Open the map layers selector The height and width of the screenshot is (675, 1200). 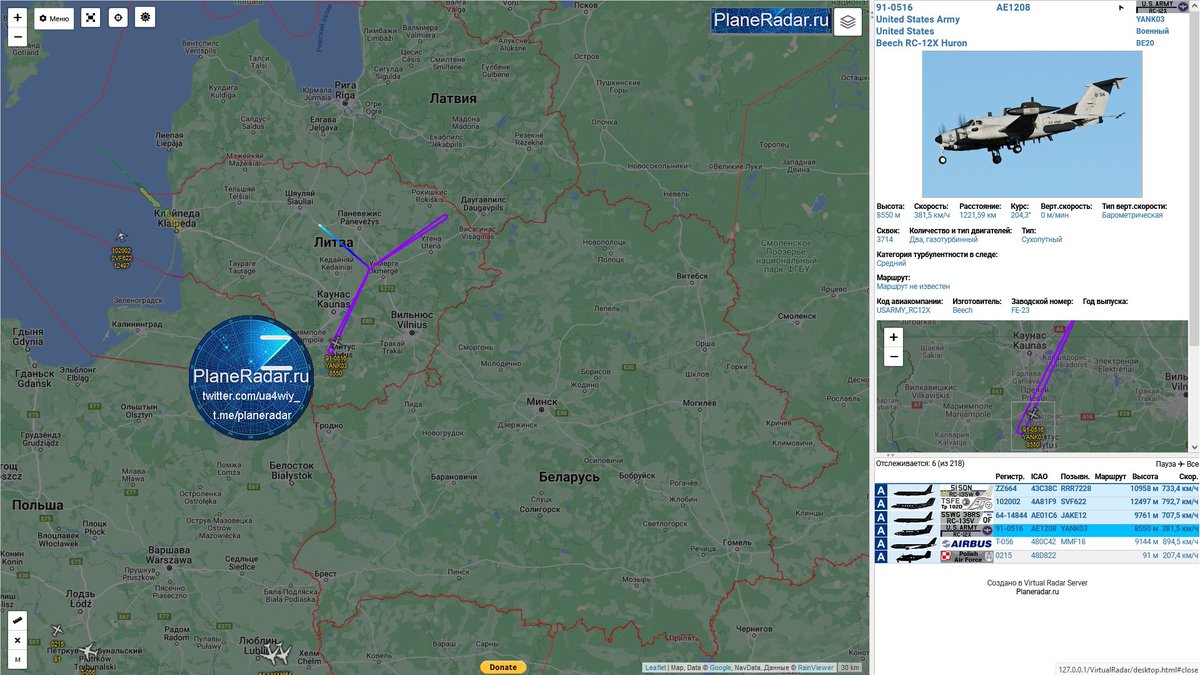847,22
